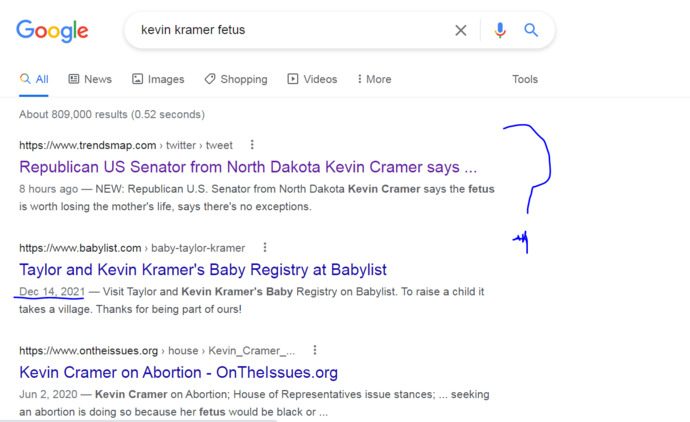Open three-dot menu for ontheissues result
Image resolution: width=690 pixels, height=422 pixels.
pos(315,350)
